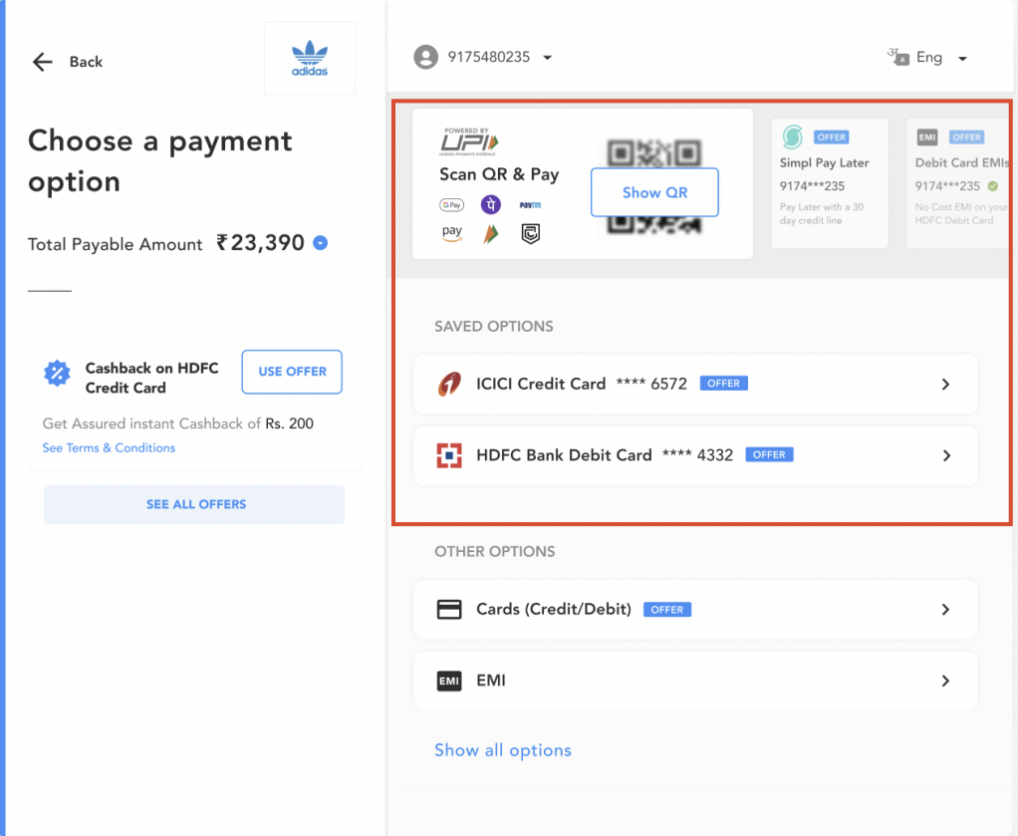Click the HDFC bank logo icon
The height and width of the screenshot is (836, 1018).
(x=449, y=456)
